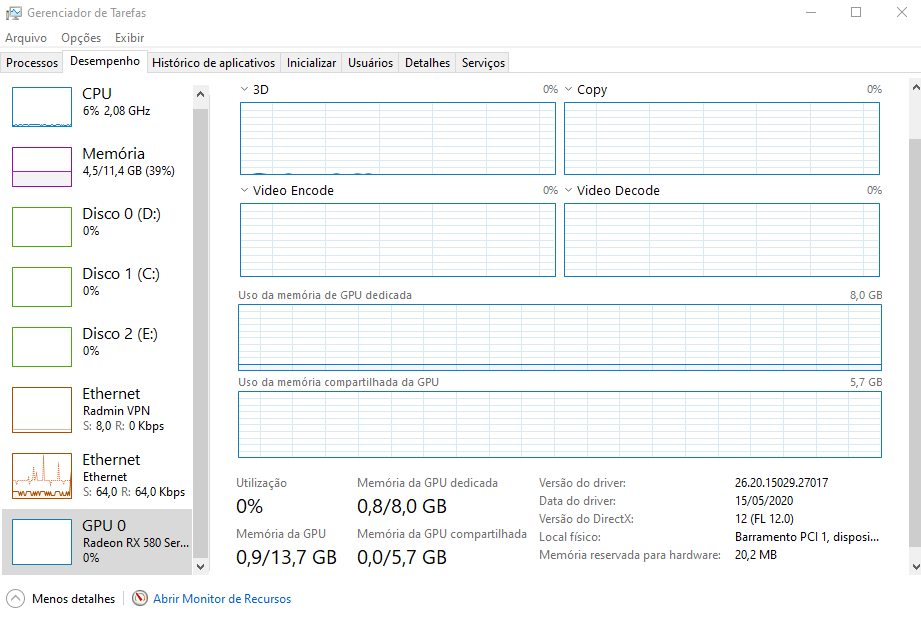Select the Disco 1 (C:) graph icon
Screen dimensions: 921x617
42,287
